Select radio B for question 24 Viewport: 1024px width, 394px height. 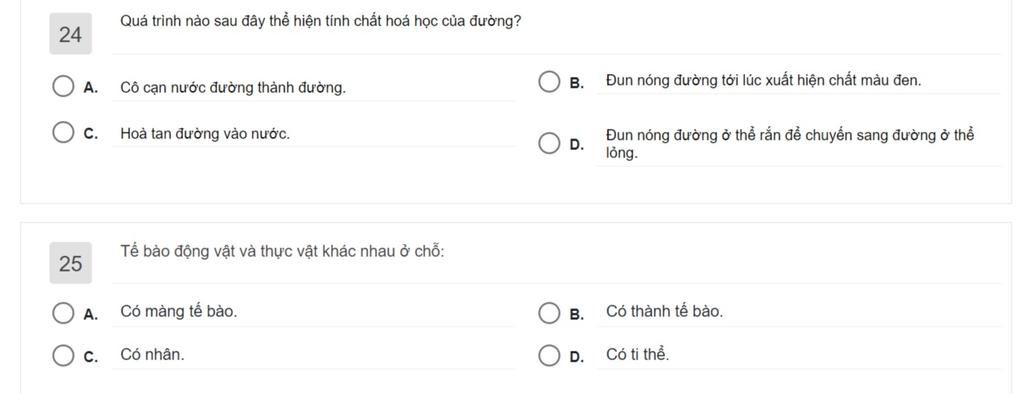pyautogui.click(x=549, y=82)
